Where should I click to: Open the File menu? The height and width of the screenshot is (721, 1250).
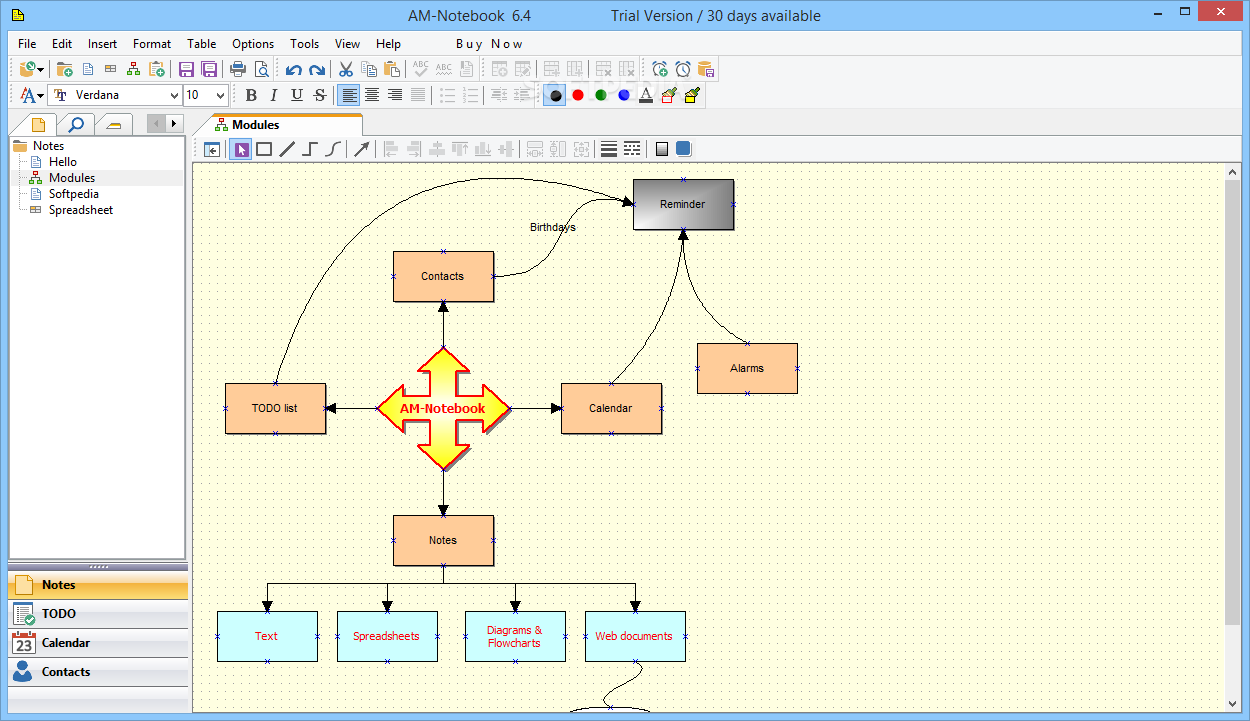pos(27,44)
